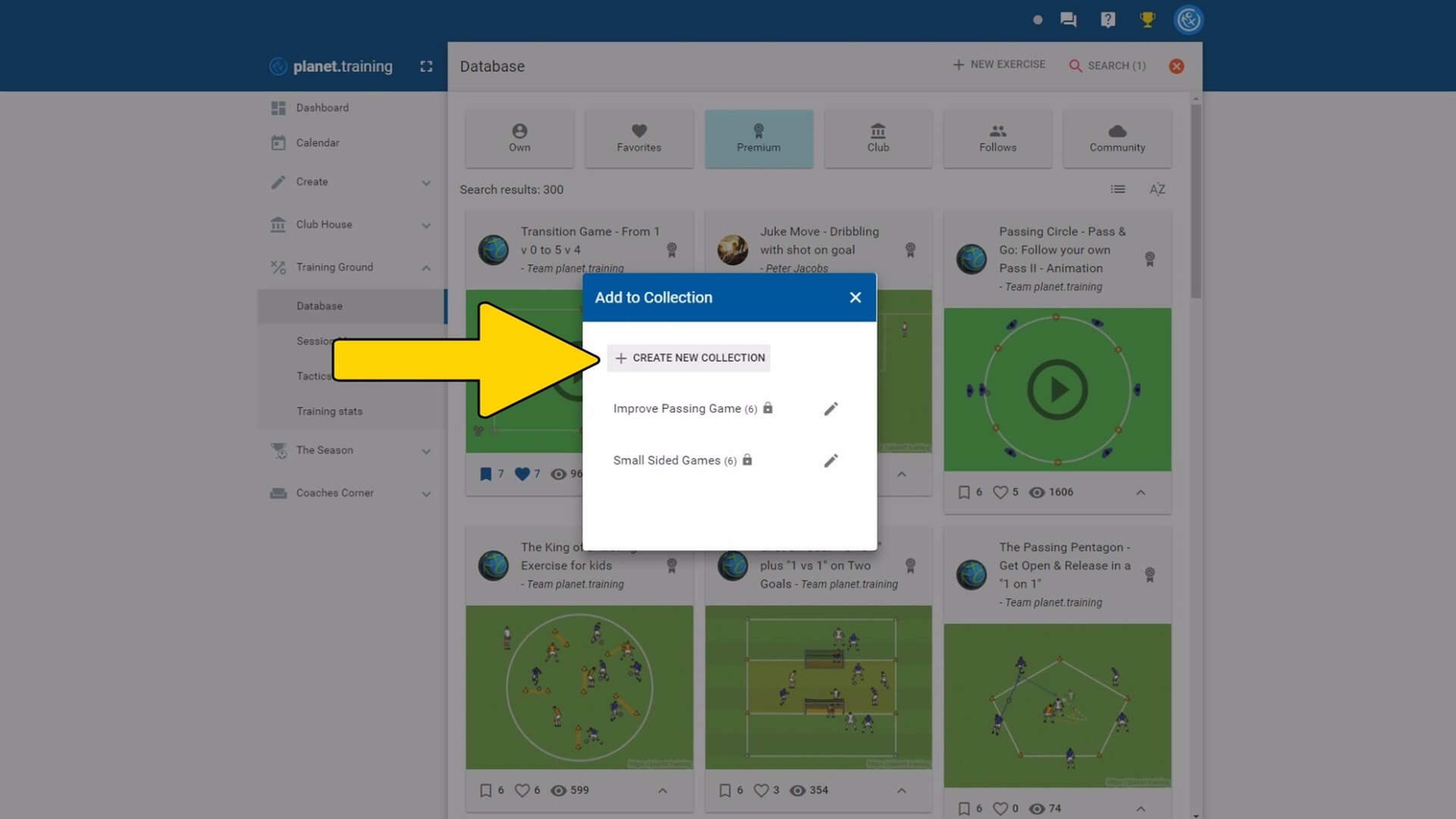Screen dimensions: 1456x819
Task: Toggle bookmark on Transition Game exercise
Action: pyautogui.click(x=485, y=474)
